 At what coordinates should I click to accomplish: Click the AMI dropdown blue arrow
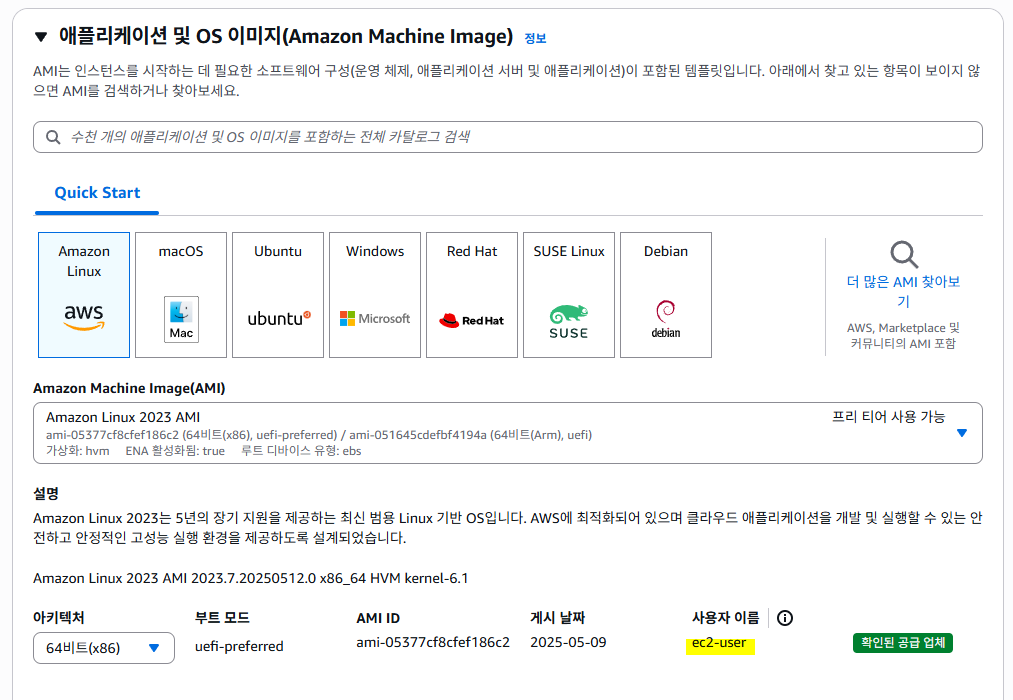962,433
